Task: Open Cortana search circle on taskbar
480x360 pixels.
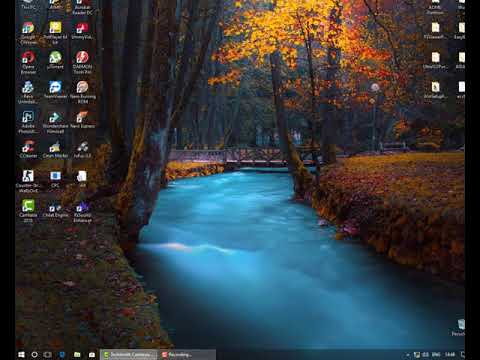Action: coord(34,355)
